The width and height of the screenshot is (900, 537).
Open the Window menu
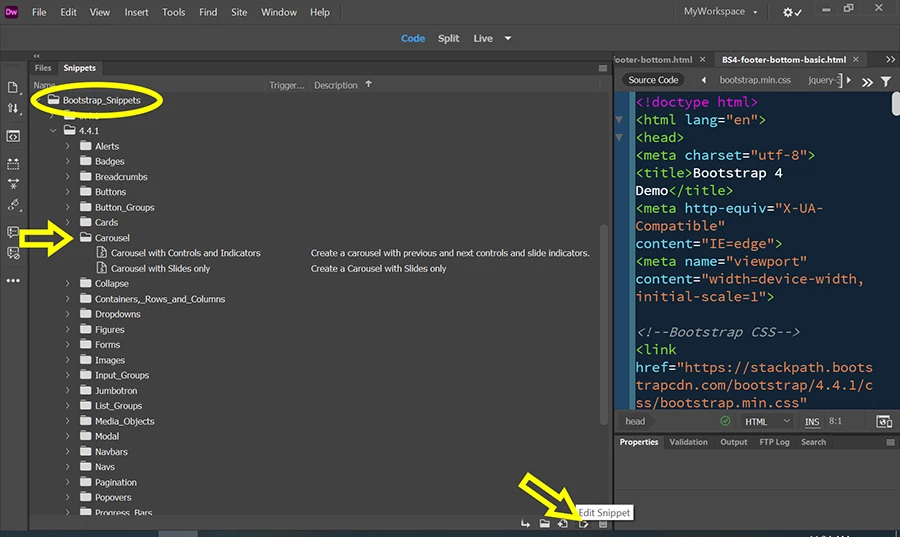coord(278,12)
